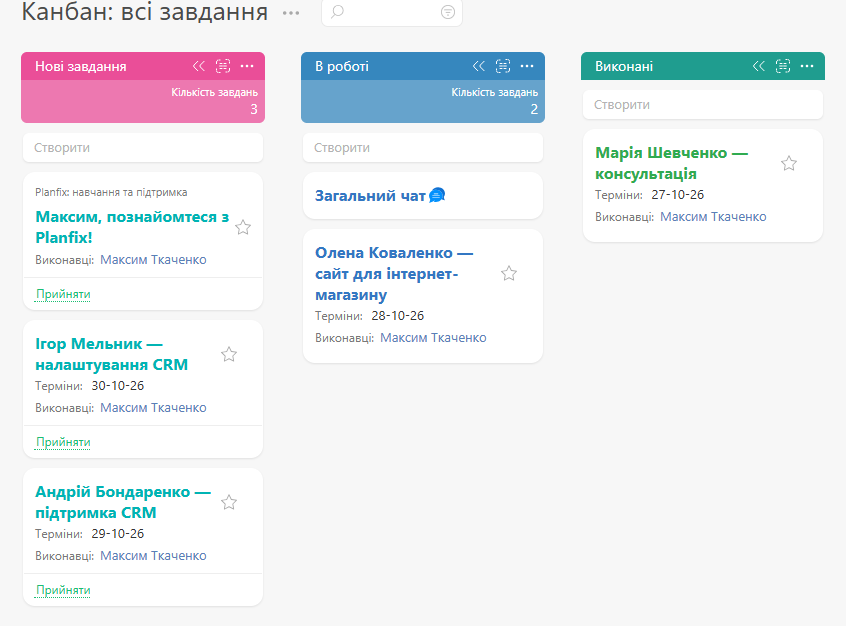
Task: Click assignee Максим Ткаченко on Олена Коваленко card
Action: click(433, 337)
